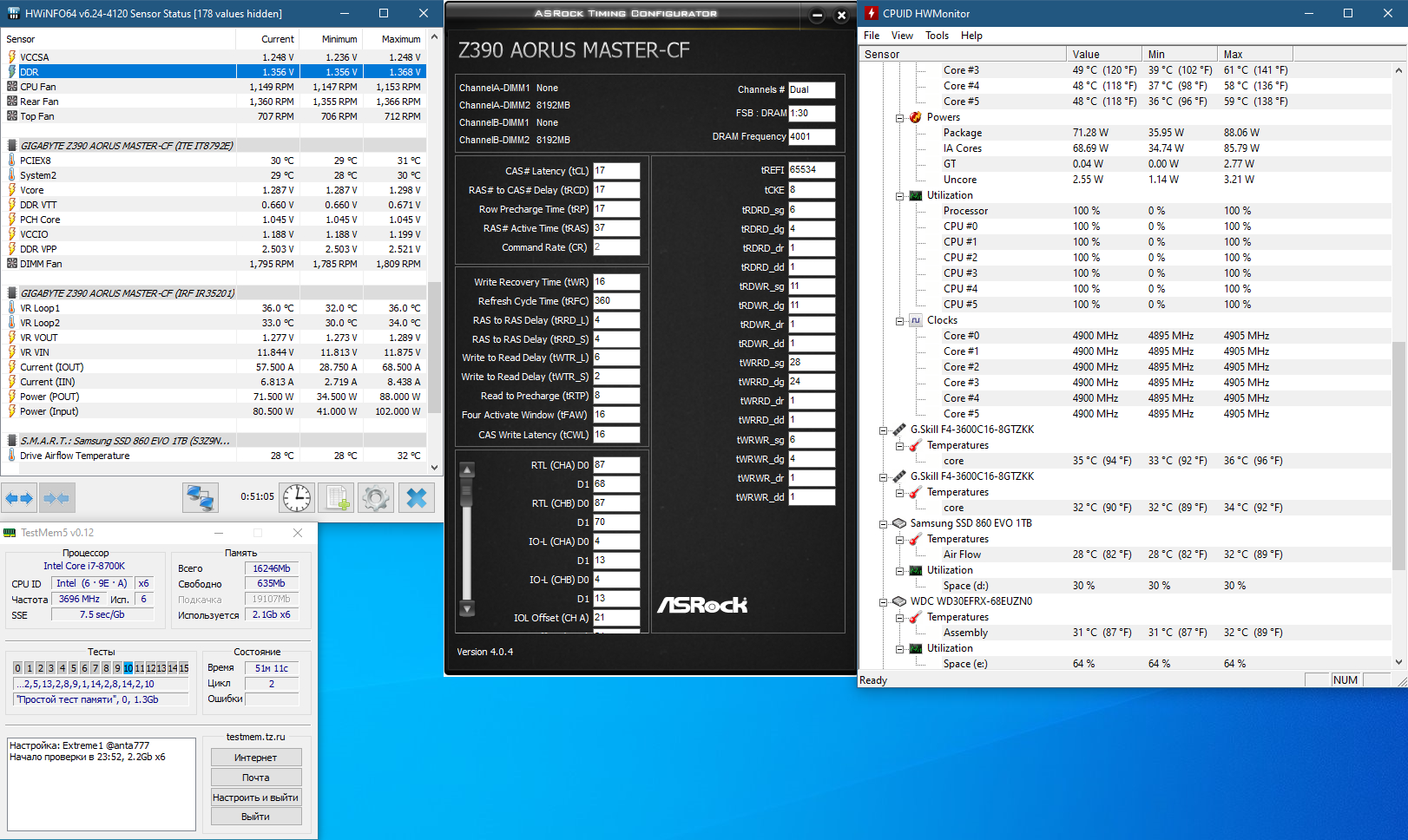The height and width of the screenshot is (840, 1408).
Task: Click DRAM Frequency value field 4001
Action: click(812, 136)
